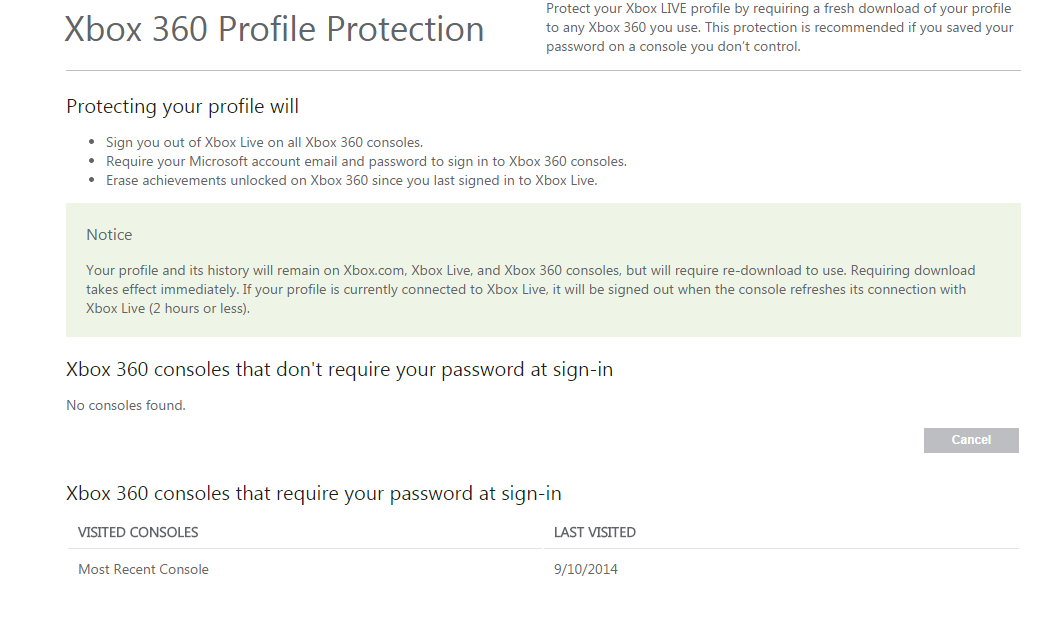Select the VISITED CONSOLES column header
1051x626 pixels.
138,532
